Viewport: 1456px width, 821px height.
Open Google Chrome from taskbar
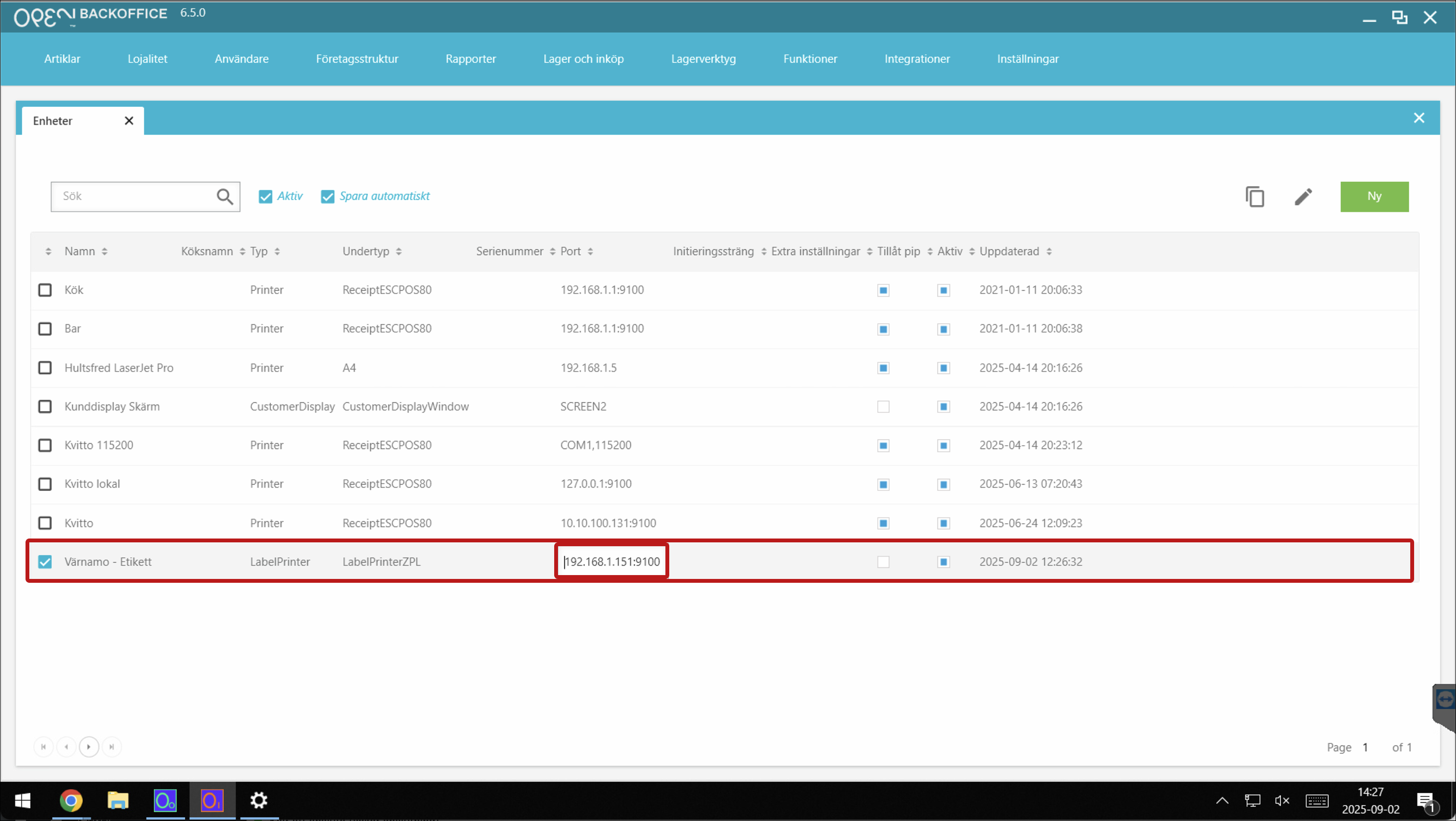71,801
